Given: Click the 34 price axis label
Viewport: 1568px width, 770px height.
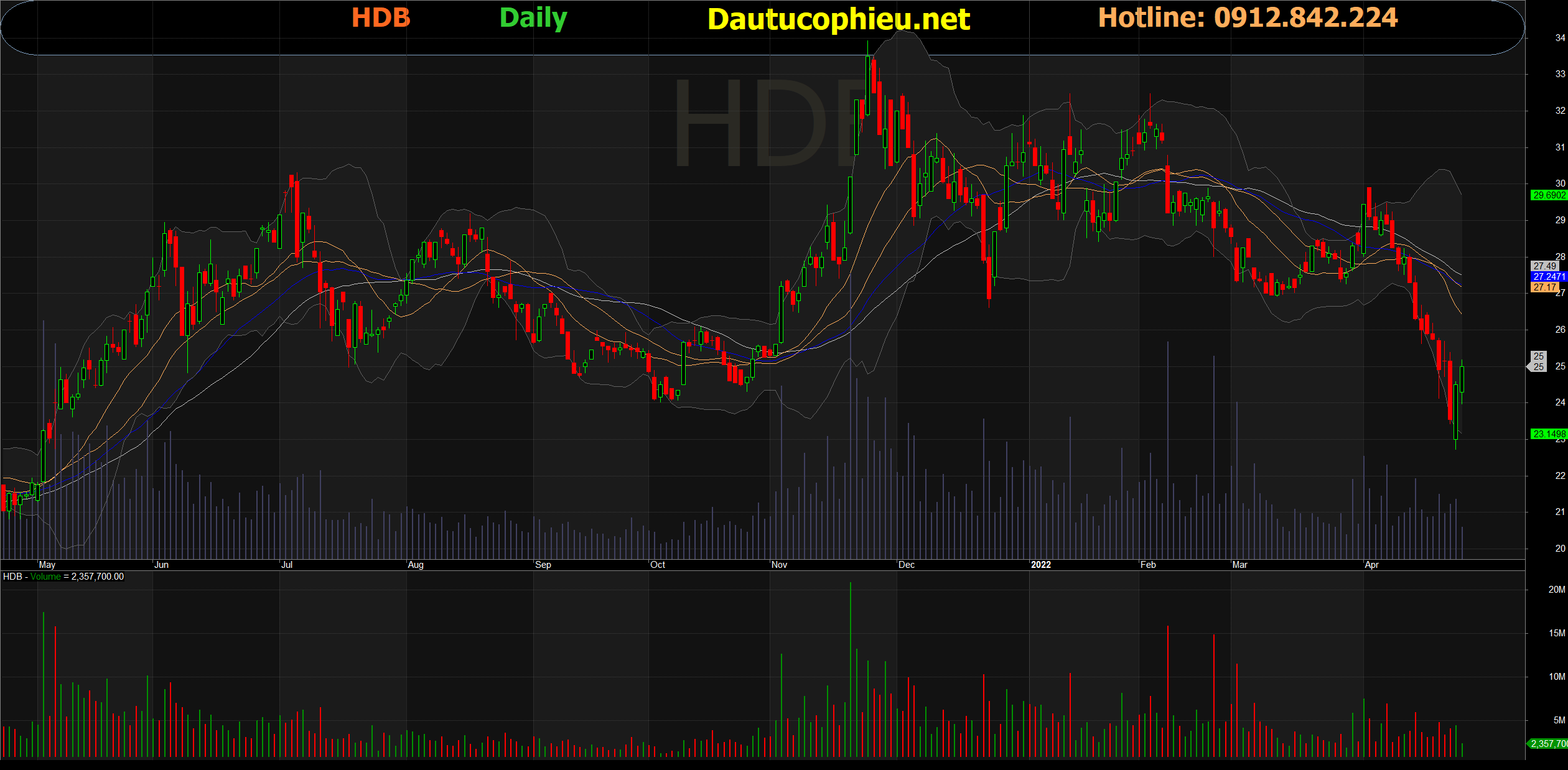Looking at the screenshot, I should point(1560,38).
